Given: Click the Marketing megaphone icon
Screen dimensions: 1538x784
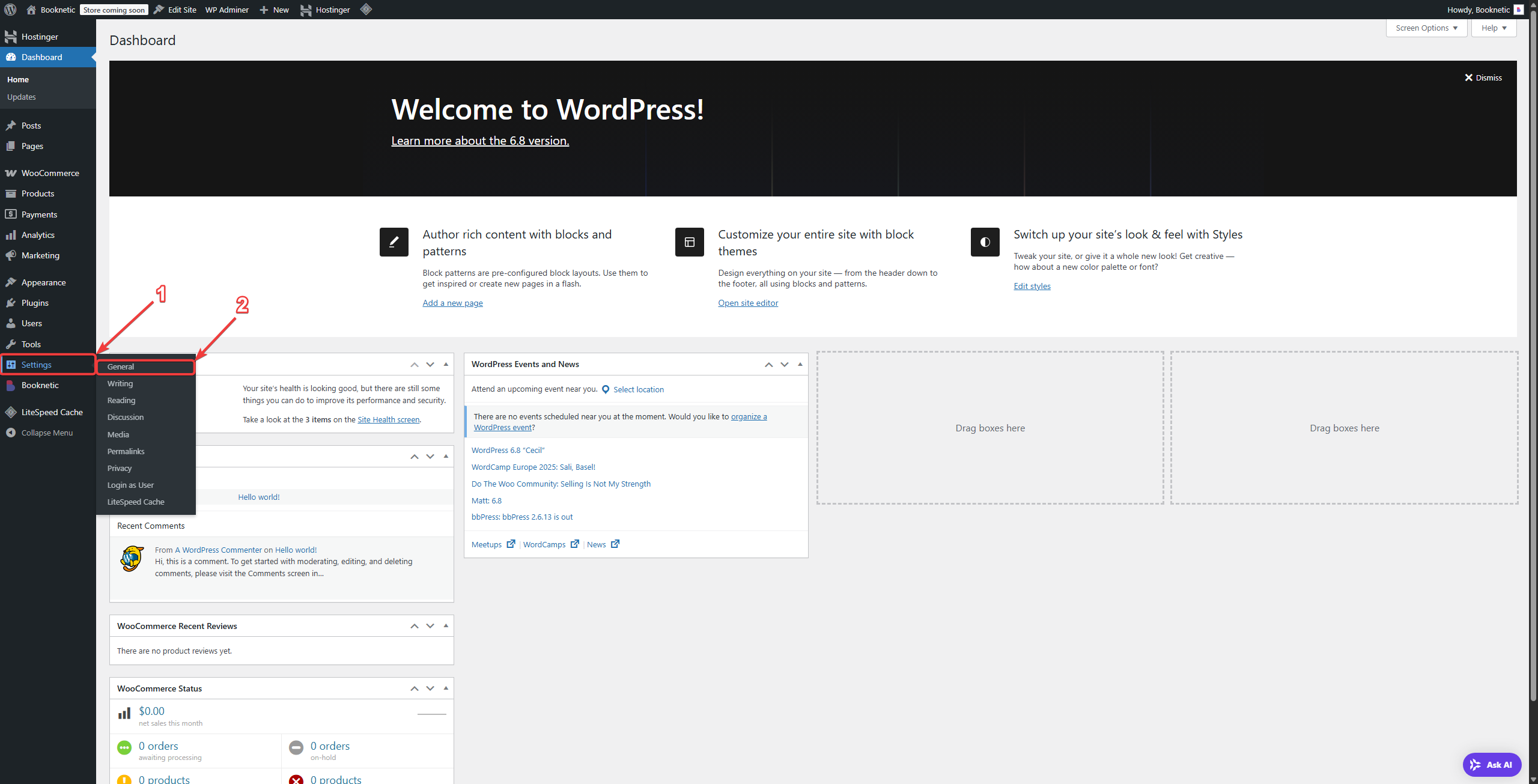Looking at the screenshot, I should click(11, 255).
